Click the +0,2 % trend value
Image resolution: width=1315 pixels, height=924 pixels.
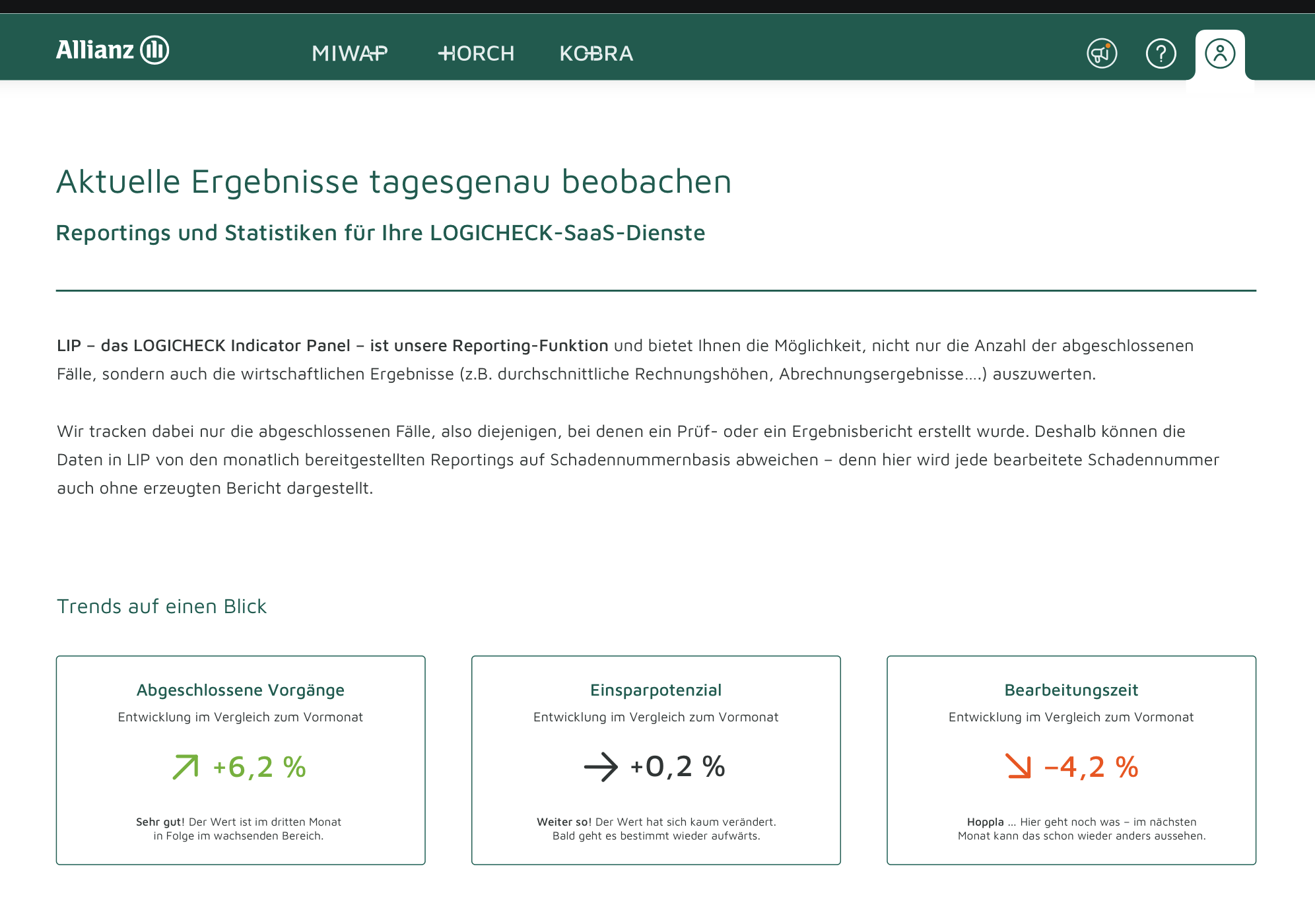[677, 767]
